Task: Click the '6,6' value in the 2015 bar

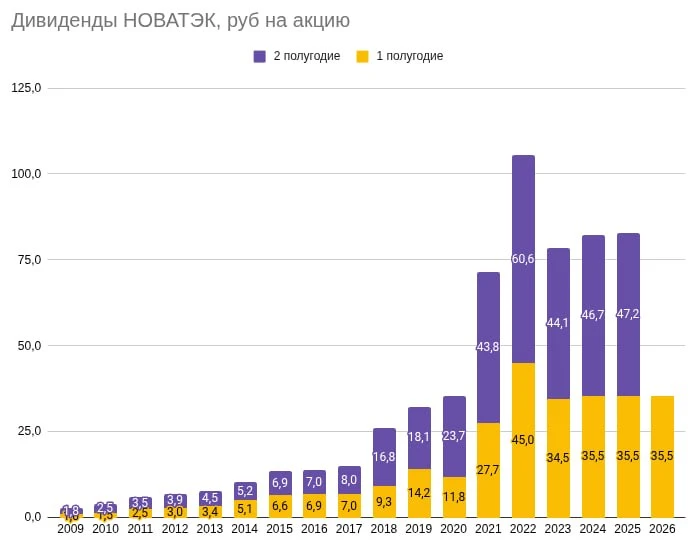Action: tap(280, 506)
